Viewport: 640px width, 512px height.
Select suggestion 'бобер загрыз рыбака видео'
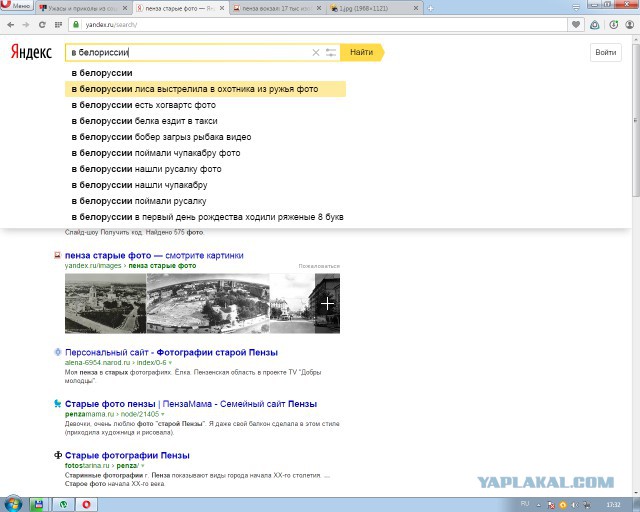pos(205,137)
